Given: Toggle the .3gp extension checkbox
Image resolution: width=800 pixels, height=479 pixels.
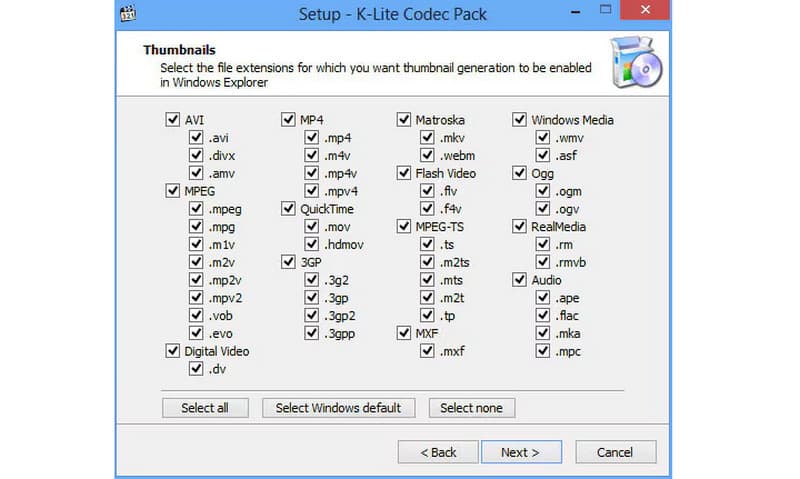Looking at the screenshot, I should point(312,298).
